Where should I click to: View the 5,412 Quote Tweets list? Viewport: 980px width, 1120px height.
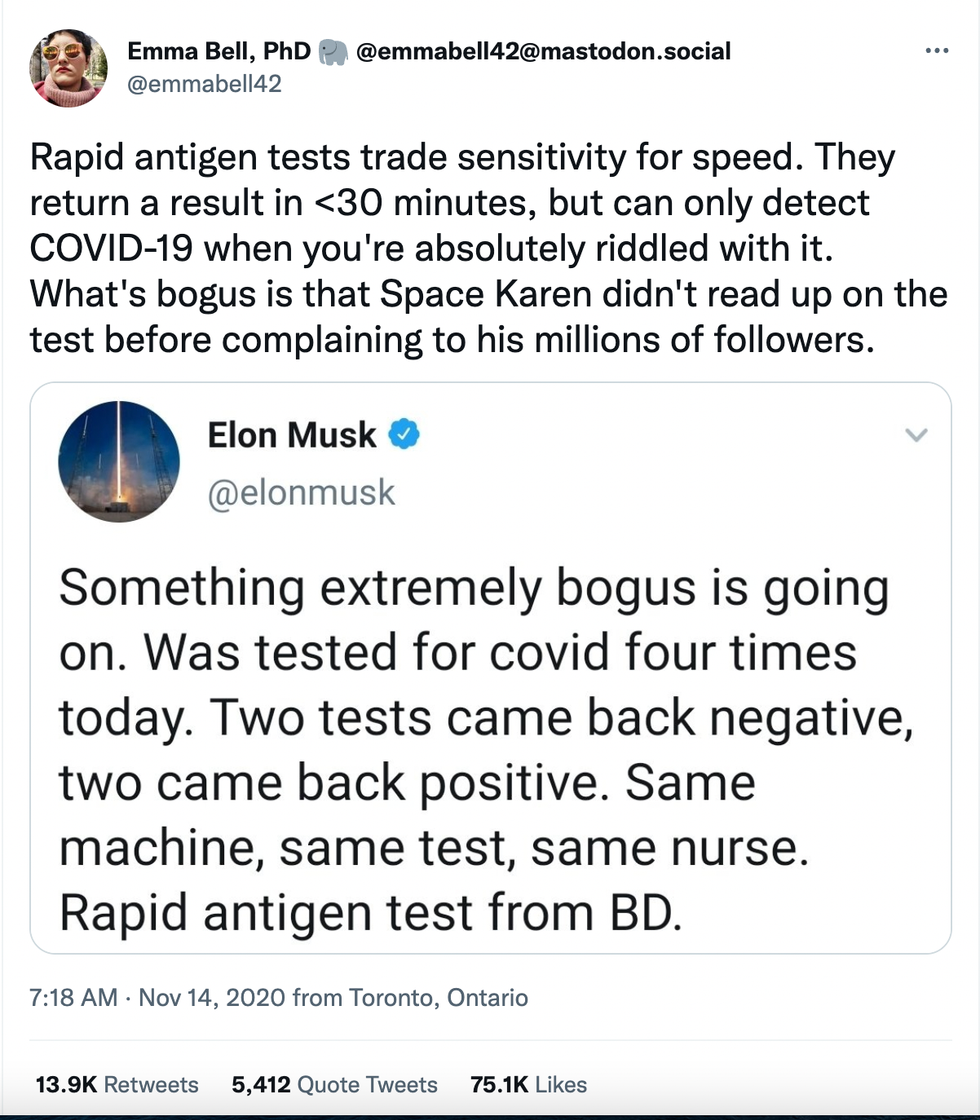pos(334,1084)
